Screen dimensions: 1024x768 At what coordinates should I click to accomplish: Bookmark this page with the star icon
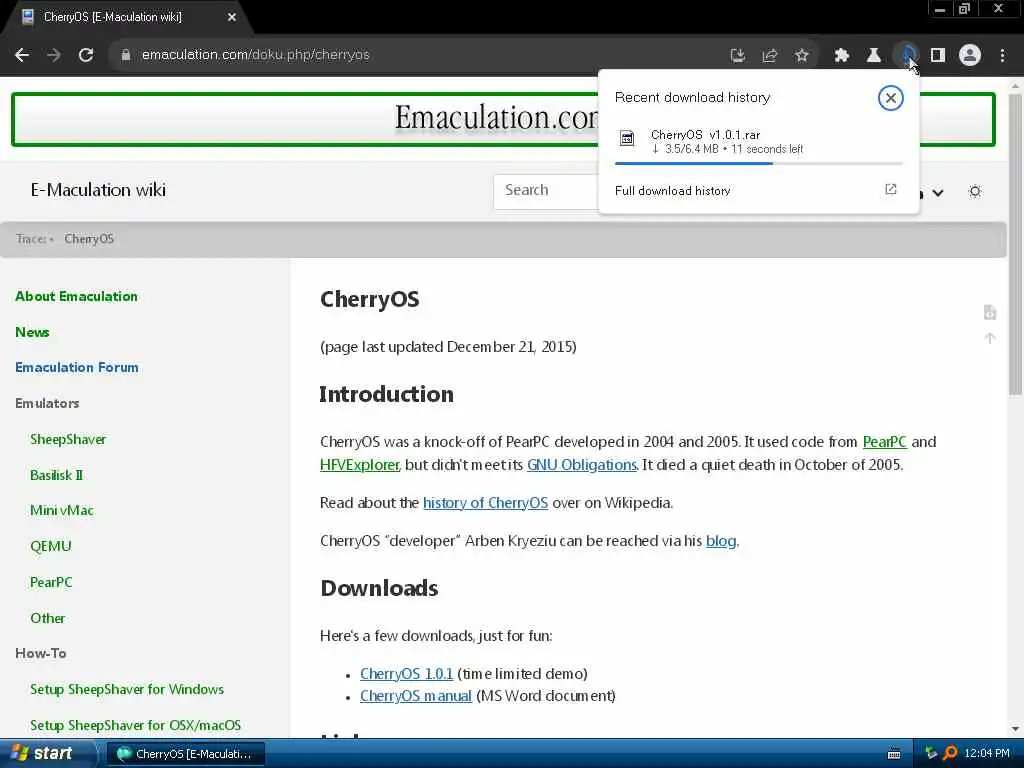click(802, 56)
